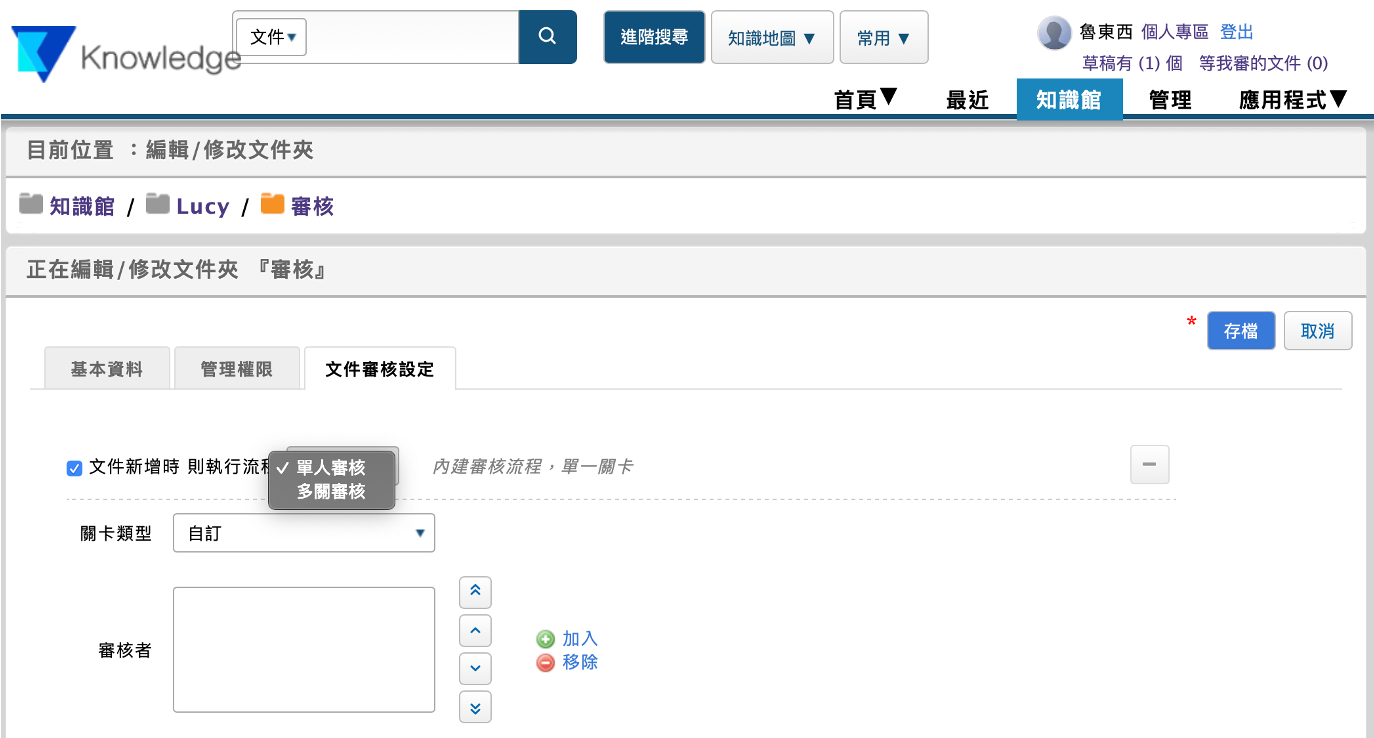Screen dimensions: 1374x738
Task: Open the 知識地圖 dropdown menu
Action: (x=771, y=38)
